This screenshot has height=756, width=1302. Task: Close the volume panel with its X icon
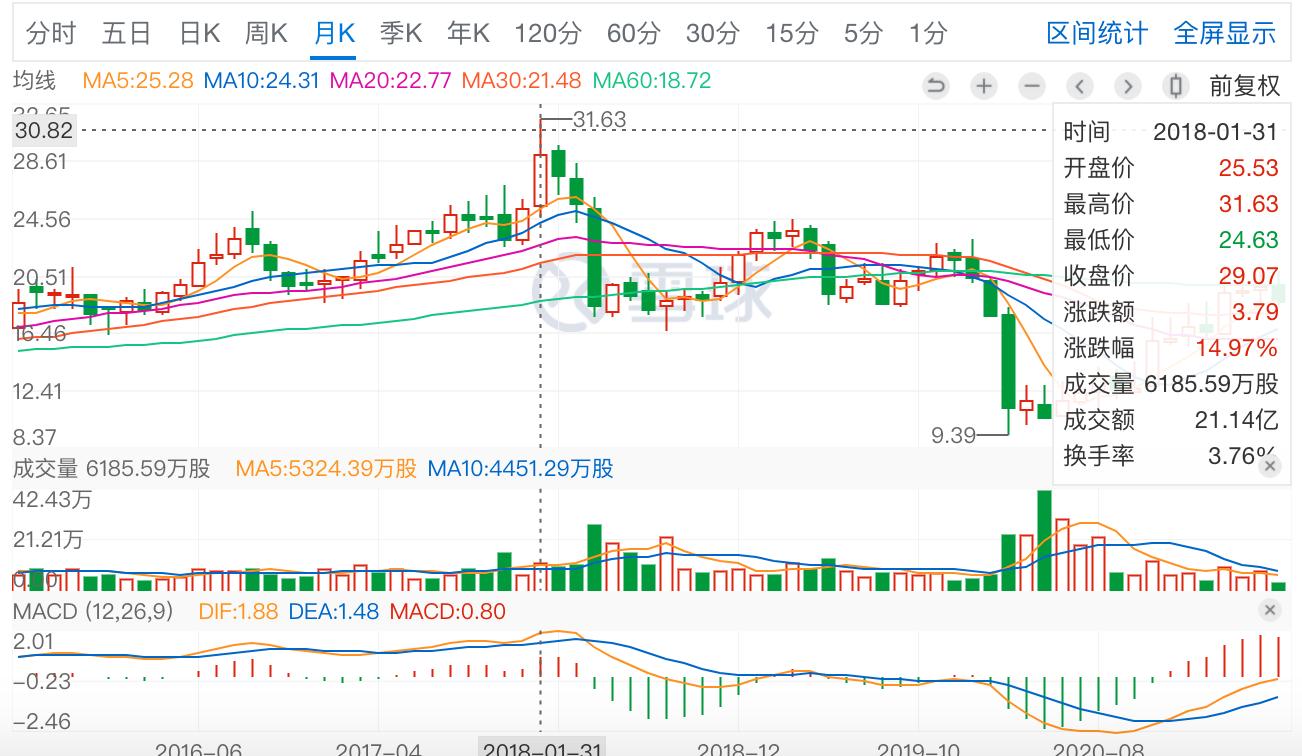1270,467
